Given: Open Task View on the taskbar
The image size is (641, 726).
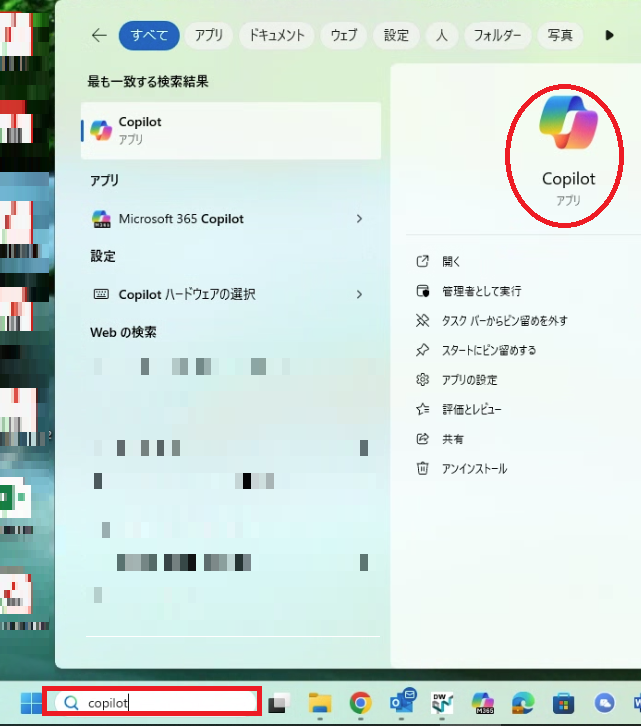Looking at the screenshot, I should 278,703.
